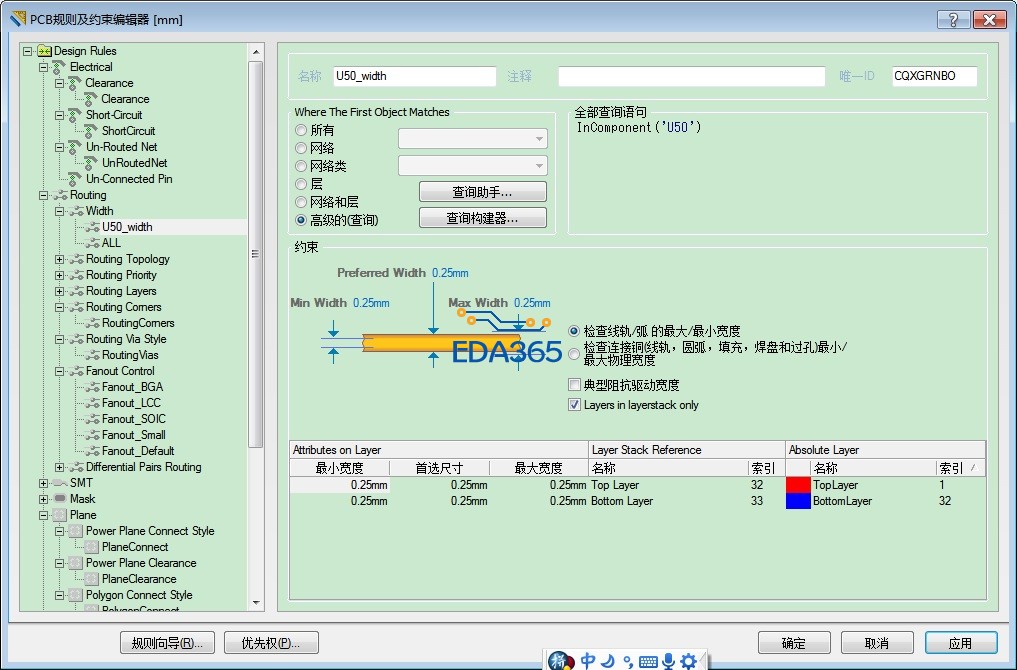Click the Differential Pairs Routing icon
The image size is (1017, 670).
tap(76, 467)
